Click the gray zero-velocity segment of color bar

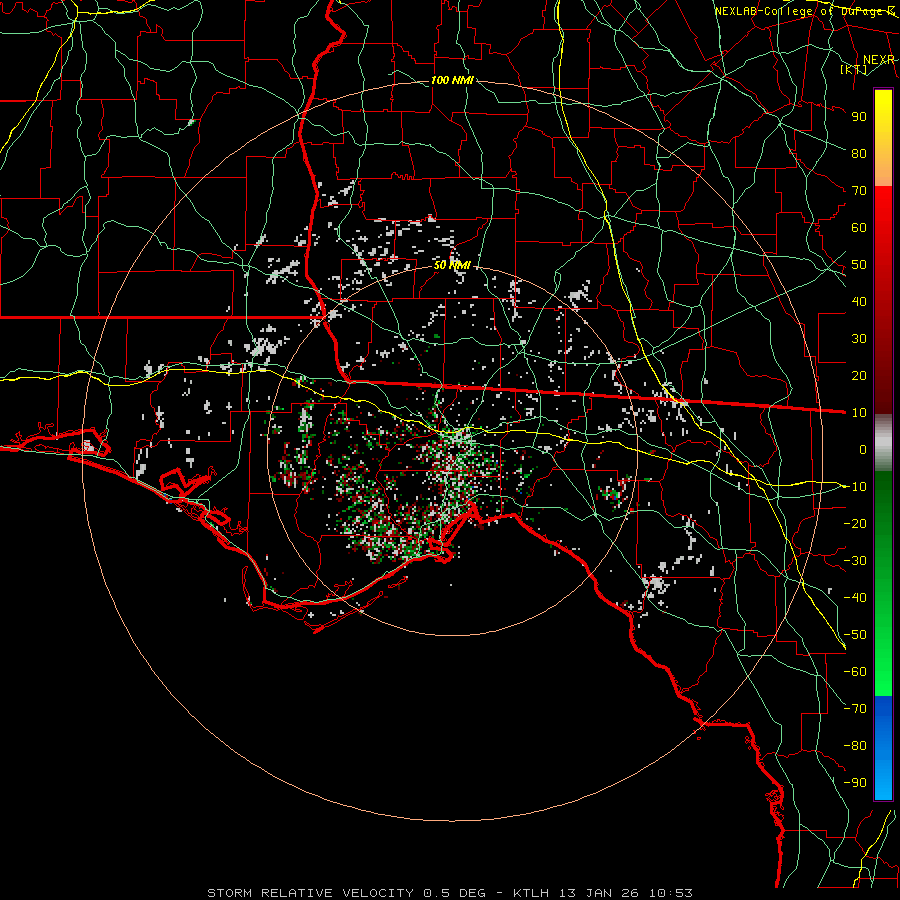(883, 443)
